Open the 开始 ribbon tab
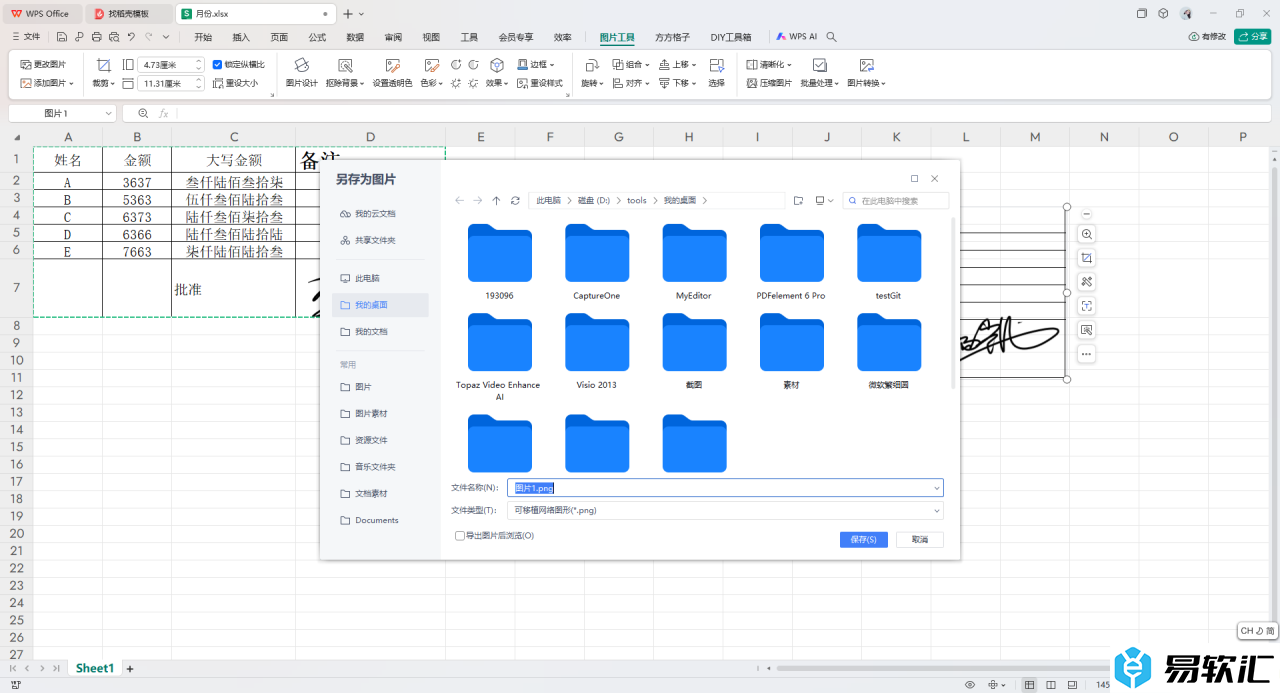The width and height of the screenshot is (1280, 693). [203, 37]
